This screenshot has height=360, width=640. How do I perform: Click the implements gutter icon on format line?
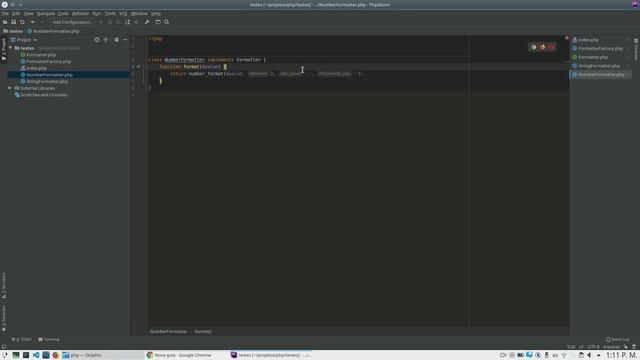pos(138,67)
